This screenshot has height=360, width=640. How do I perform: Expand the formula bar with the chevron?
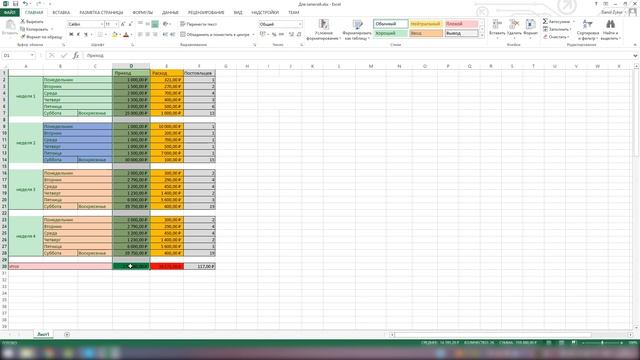click(635, 56)
